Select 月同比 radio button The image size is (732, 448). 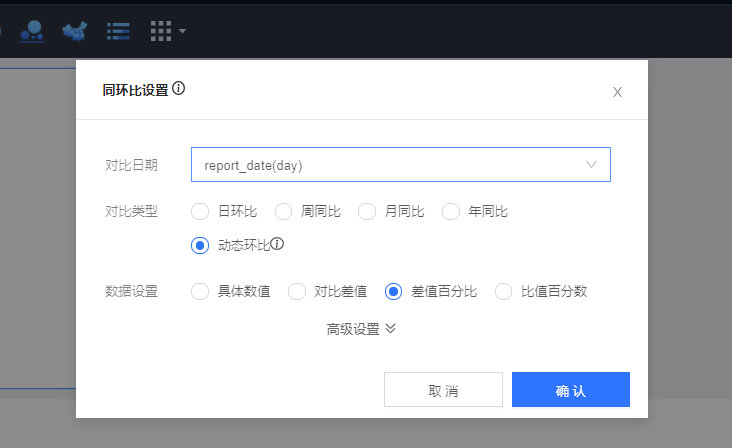click(x=367, y=211)
